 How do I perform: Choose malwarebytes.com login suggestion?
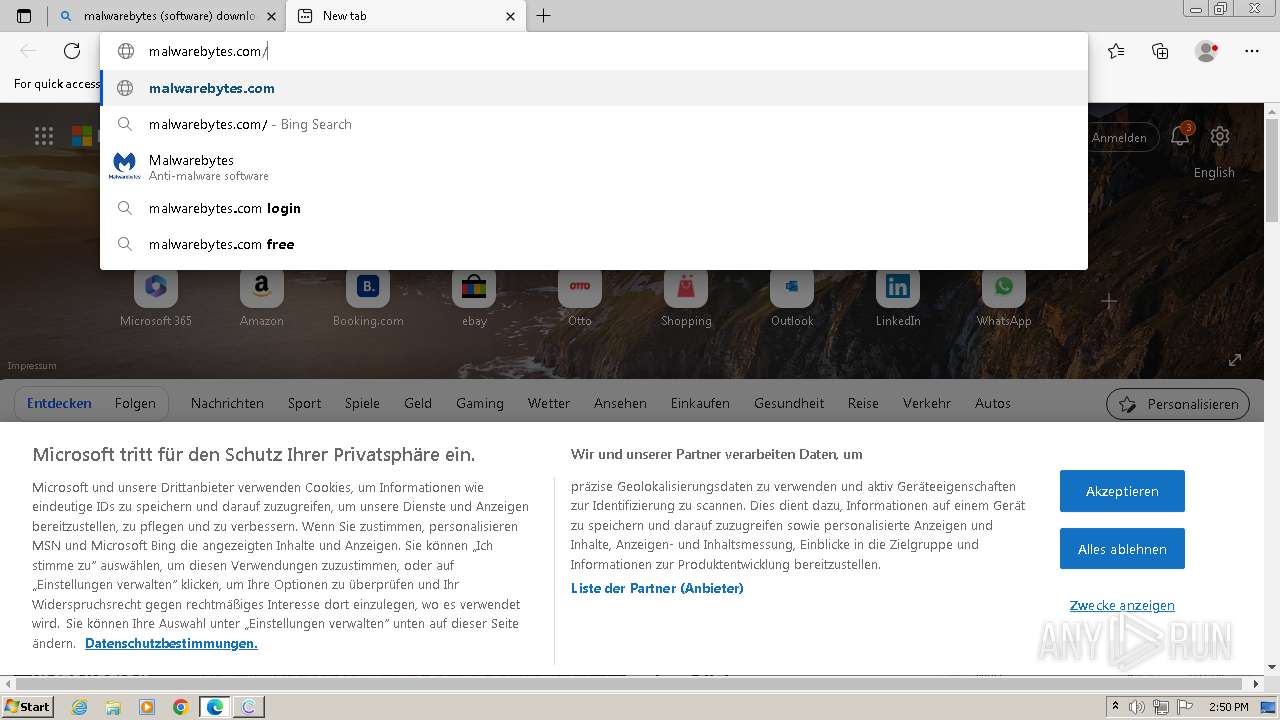click(594, 208)
